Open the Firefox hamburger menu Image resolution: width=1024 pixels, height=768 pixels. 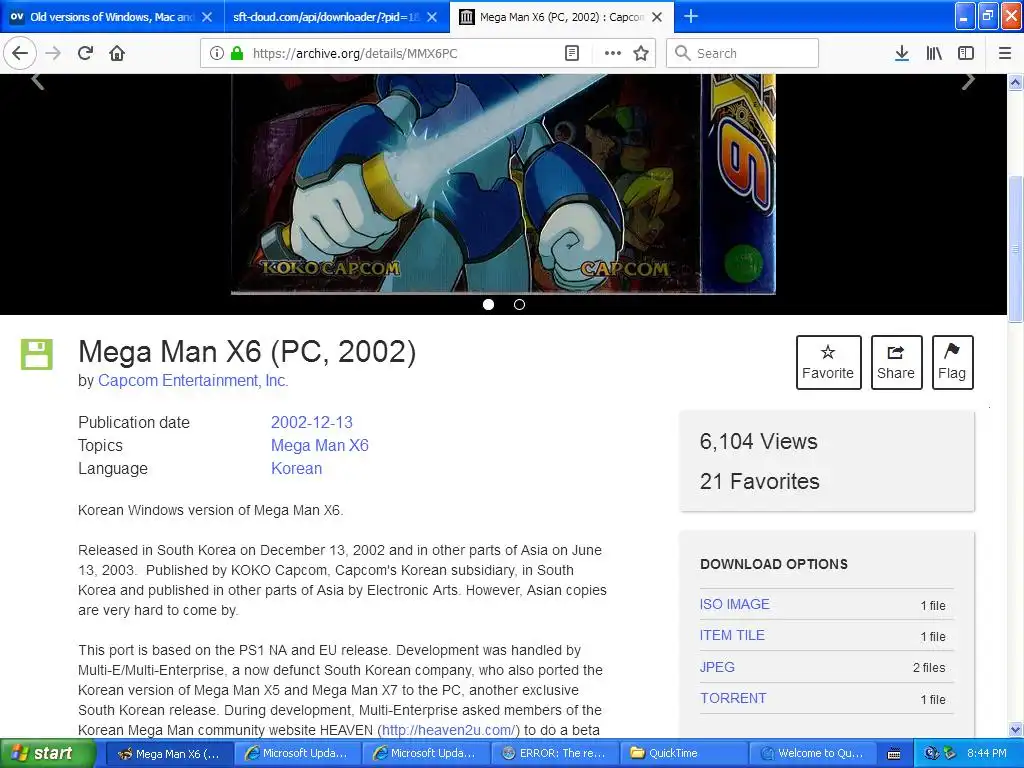tap(1005, 53)
